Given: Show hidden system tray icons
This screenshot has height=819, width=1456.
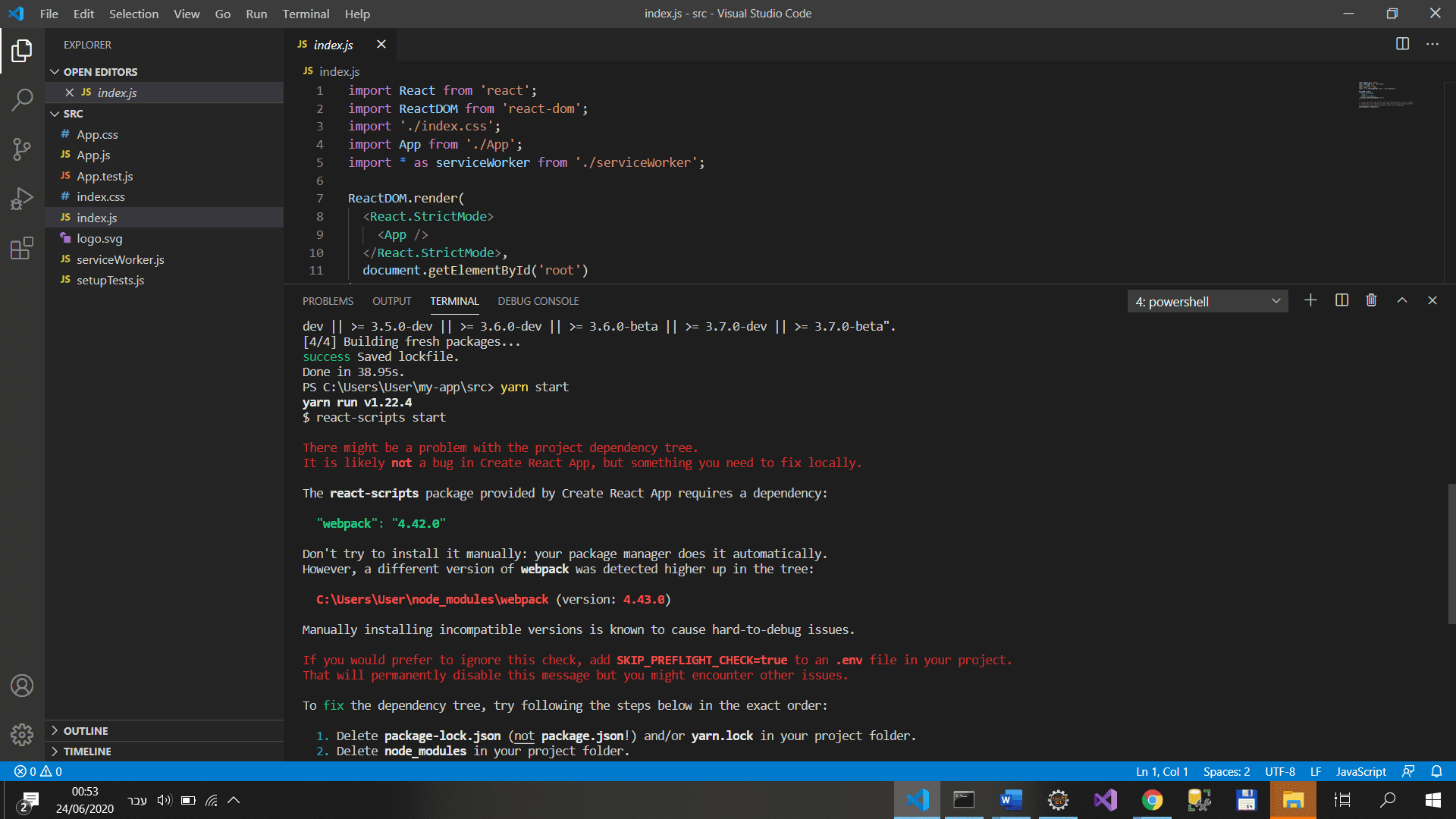Looking at the screenshot, I should click(x=234, y=800).
